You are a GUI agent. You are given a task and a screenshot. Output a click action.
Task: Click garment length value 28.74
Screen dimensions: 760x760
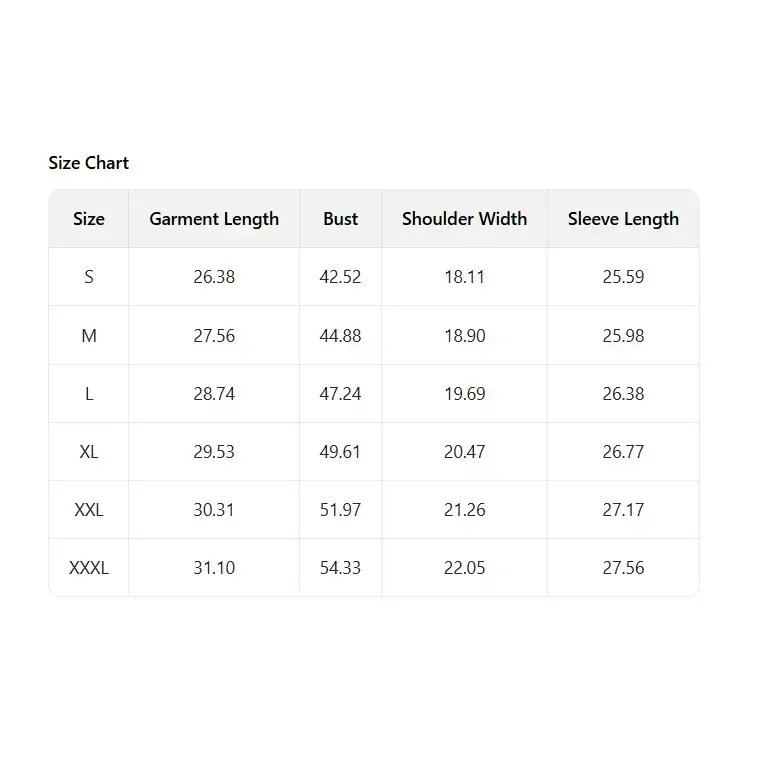pos(214,394)
